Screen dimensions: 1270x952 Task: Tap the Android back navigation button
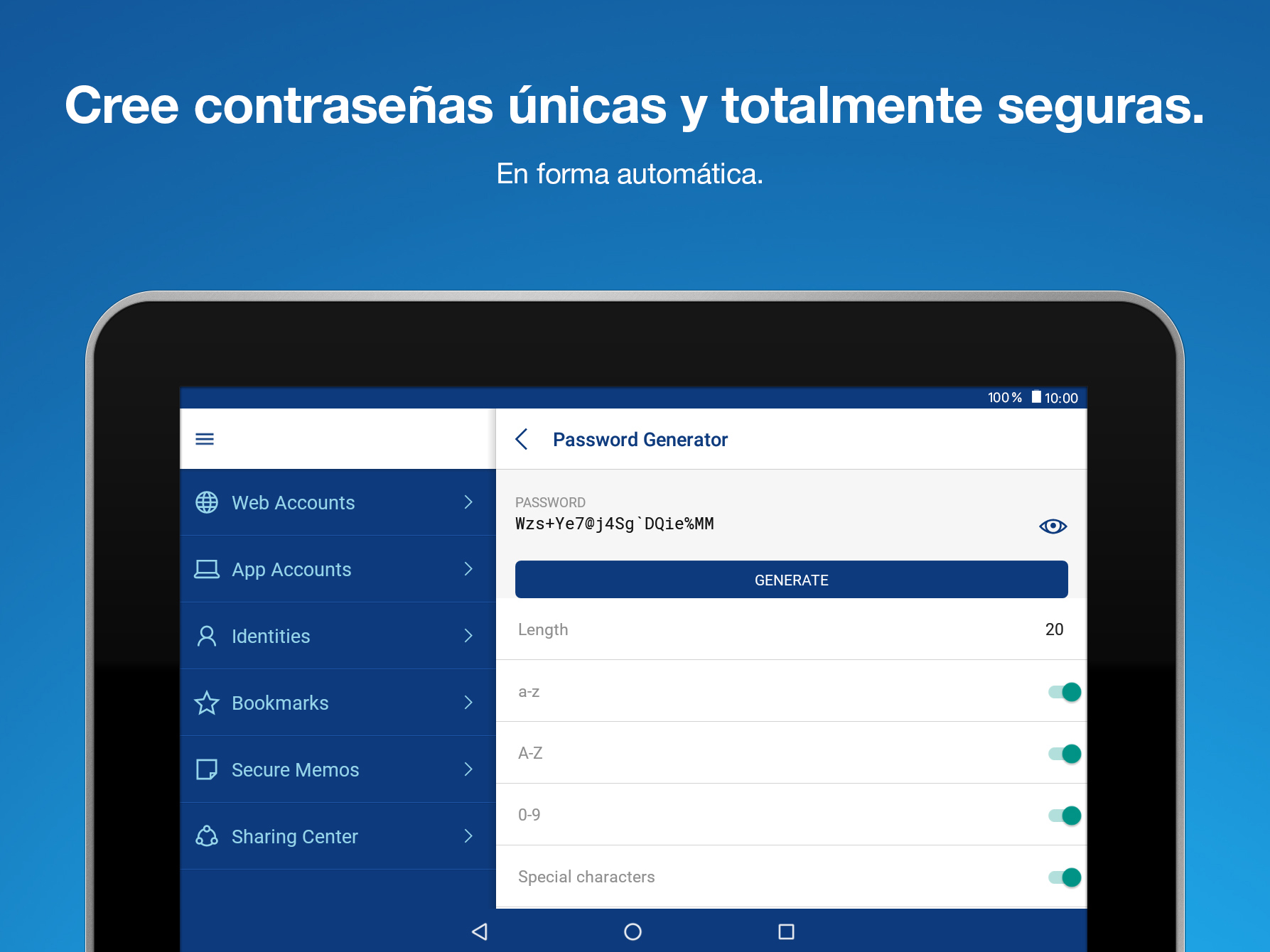[x=480, y=931]
